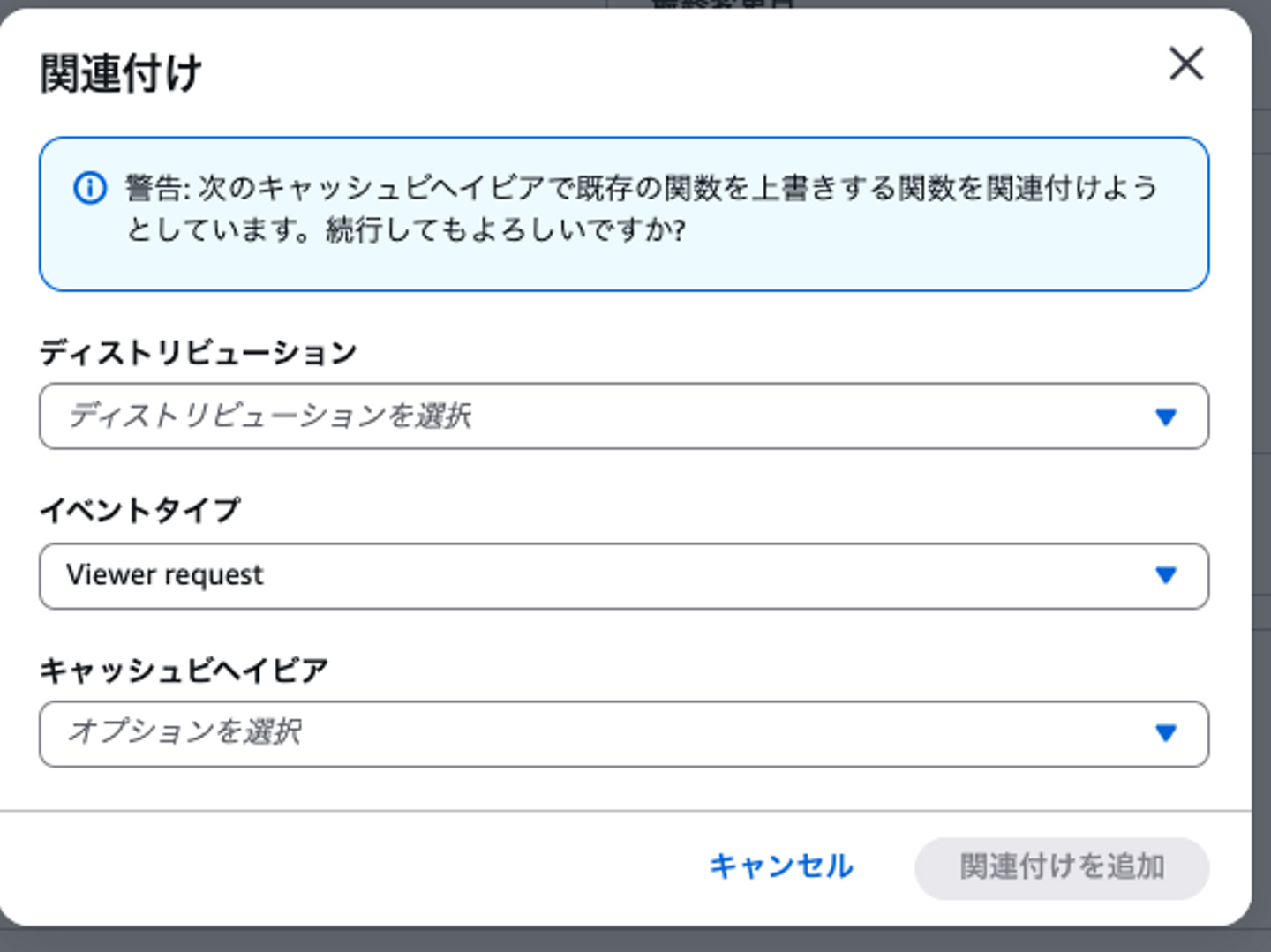This screenshot has width=1271, height=952.
Task: Click the ディストリビューションを選択 placeholder text
Action: pyautogui.click(x=269, y=416)
